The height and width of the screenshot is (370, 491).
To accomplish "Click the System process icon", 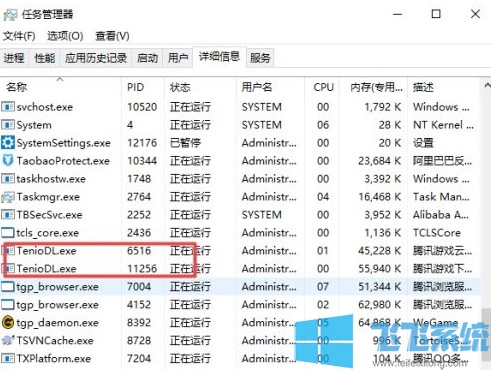I will [8, 125].
